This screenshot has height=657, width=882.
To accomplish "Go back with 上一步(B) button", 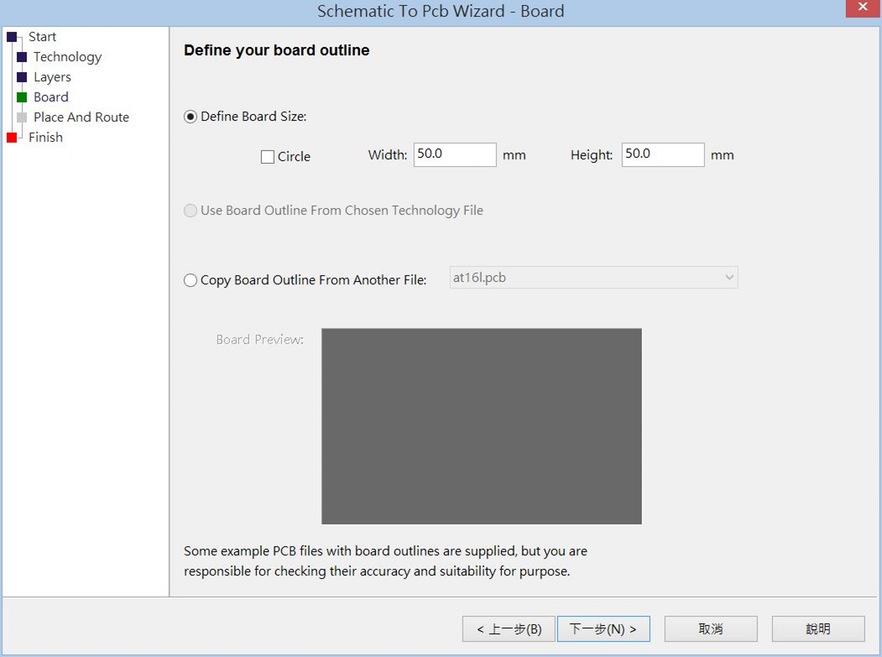I will click(x=508, y=629).
